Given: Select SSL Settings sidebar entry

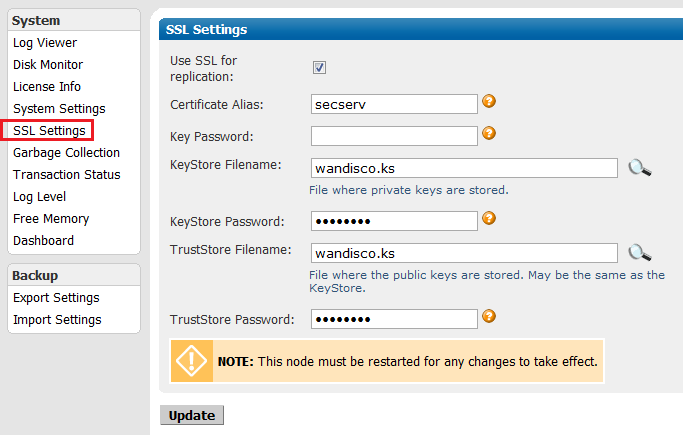Looking at the screenshot, I should pos(49,131).
